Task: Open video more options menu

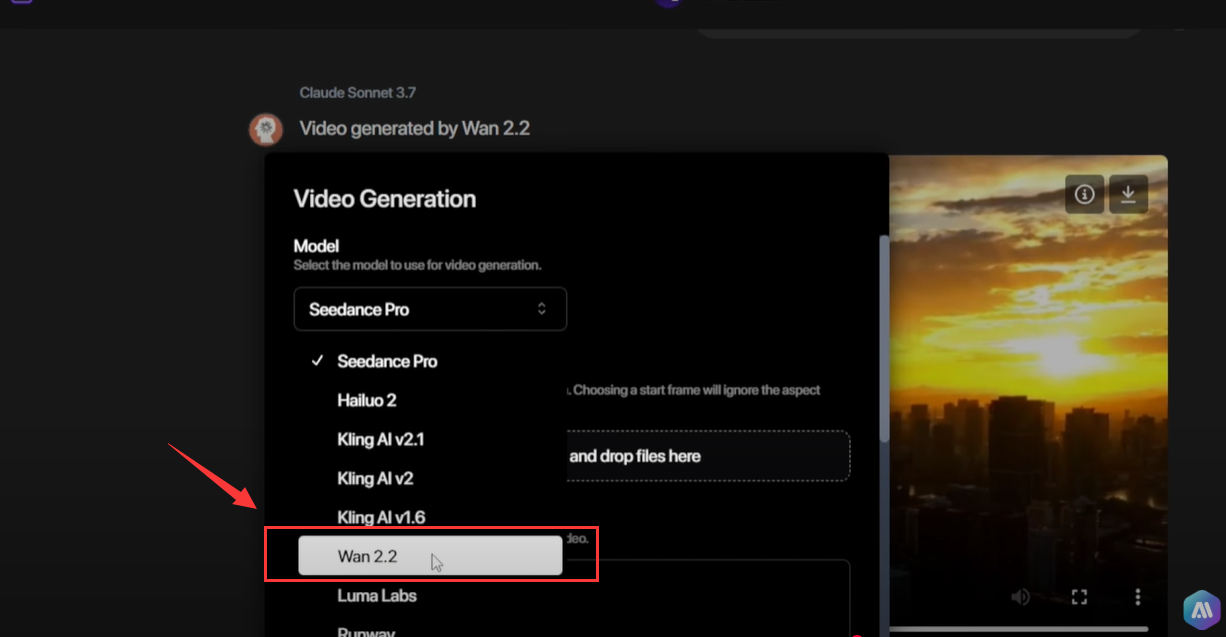Action: pyautogui.click(x=1138, y=597)
